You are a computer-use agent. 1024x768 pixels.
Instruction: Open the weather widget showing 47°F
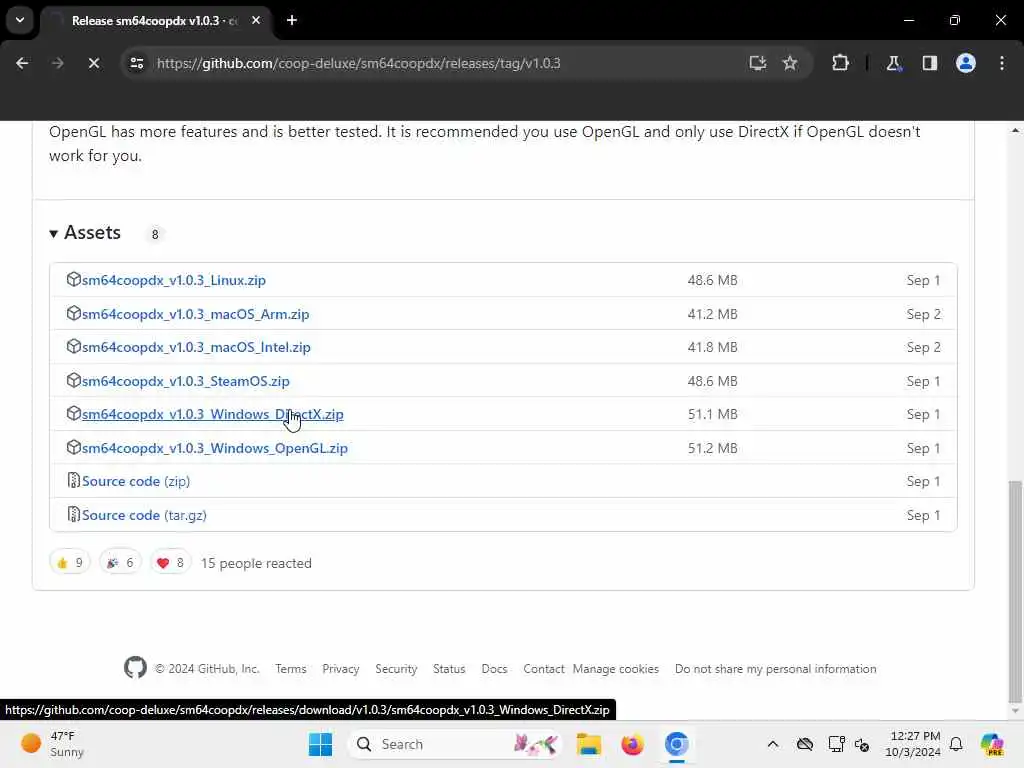tap(52, 744)
